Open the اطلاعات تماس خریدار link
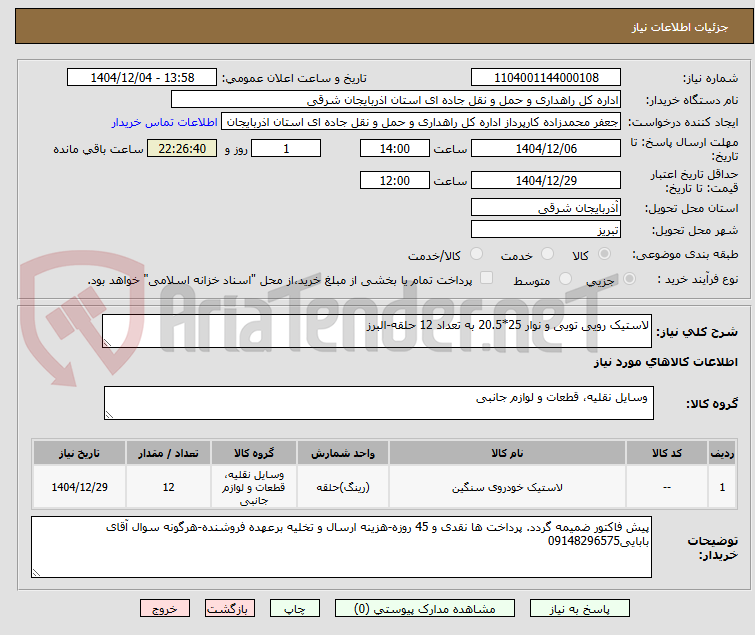This screenshot has height=635, width=755. pos(165,122)
